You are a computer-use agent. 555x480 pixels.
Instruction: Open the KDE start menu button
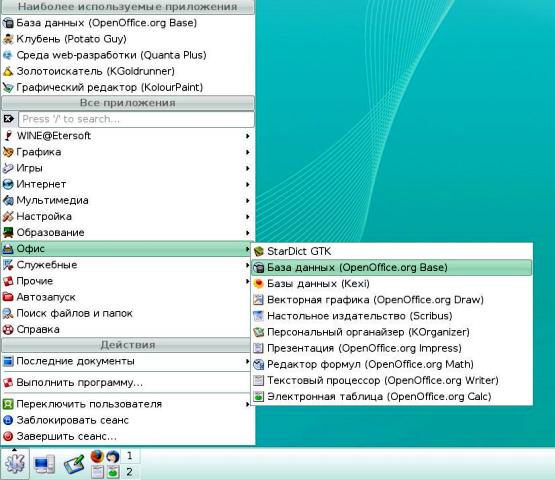(x=15, y=463)
